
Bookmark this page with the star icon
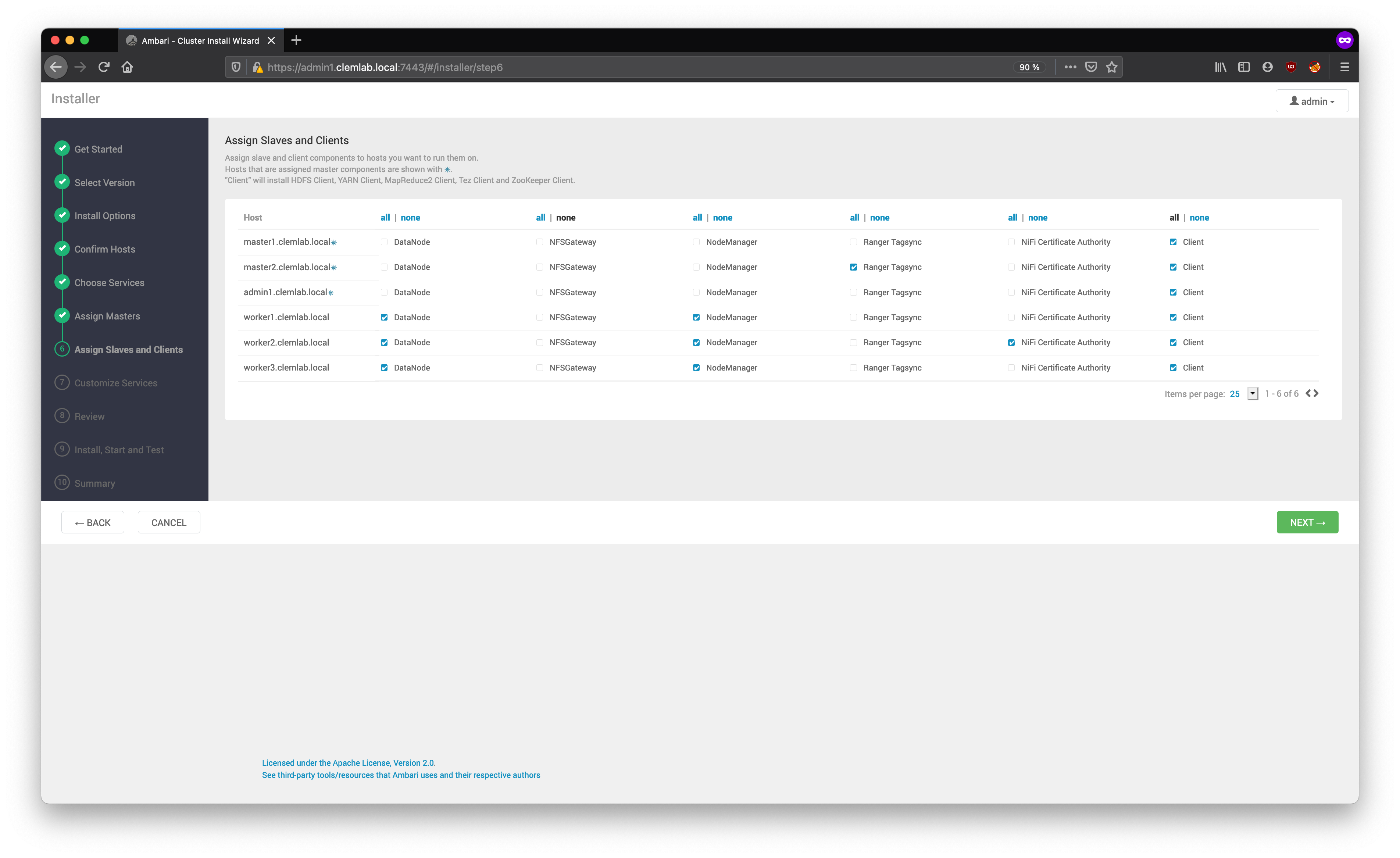pos(1111,67)
